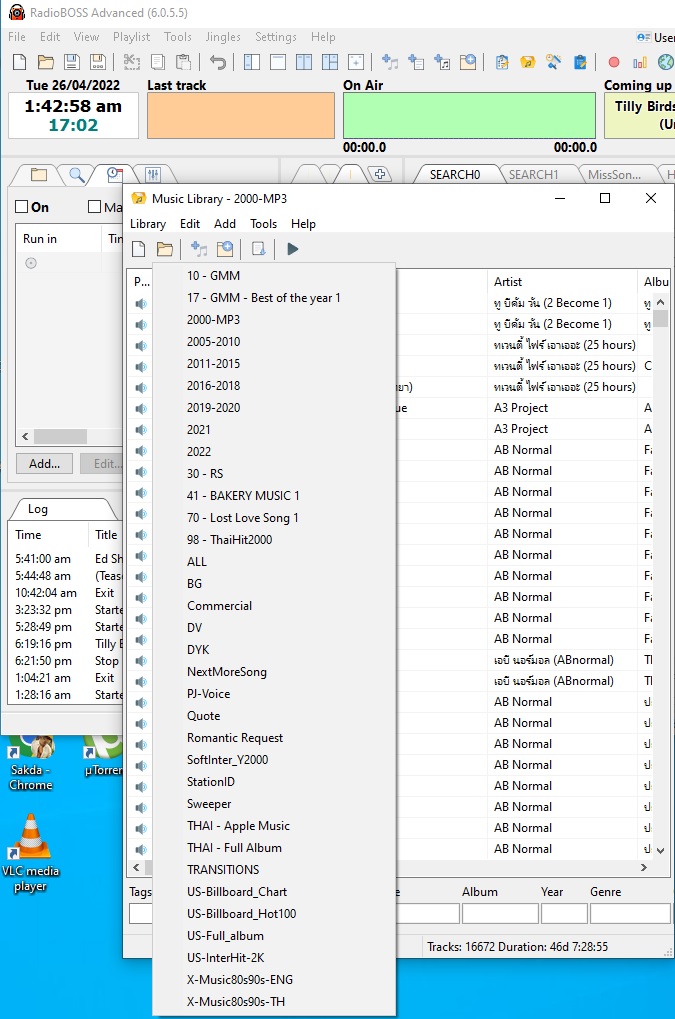Screen dimensions: 675x1019
Task: Click Add tracks icon in Music Library toolbar
Action: tap(199, 249)
